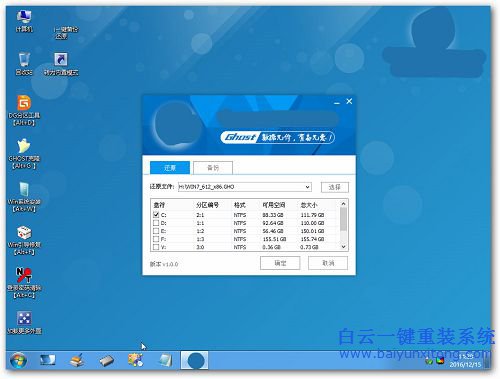This screenshot has width=500, height=379.
Task: Open the load more tools desktop icon
Action: point(24,322)
